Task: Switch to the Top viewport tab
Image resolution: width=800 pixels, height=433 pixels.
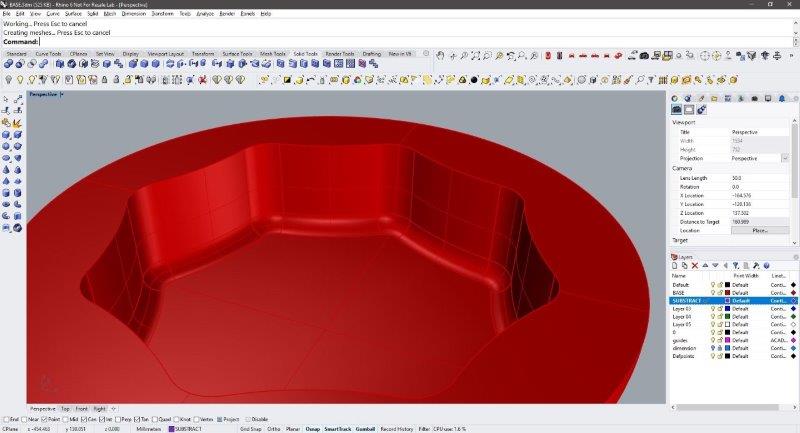Action: pos(65,409)
